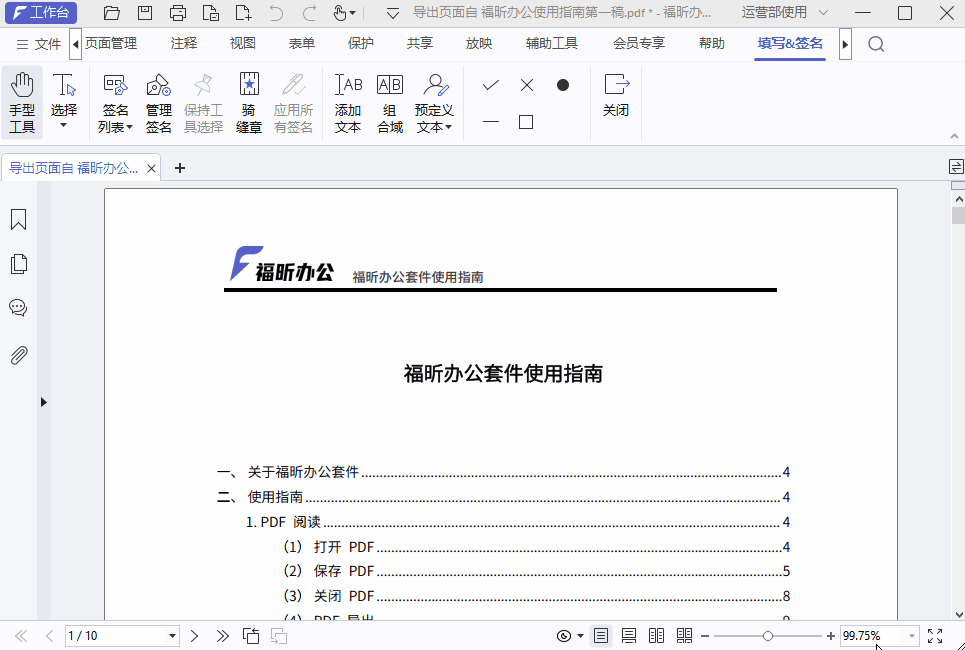The width and height of the screenshot is (965, 650).
Task: Select the 组合域 combine field tool
Action: pos(389,100)
